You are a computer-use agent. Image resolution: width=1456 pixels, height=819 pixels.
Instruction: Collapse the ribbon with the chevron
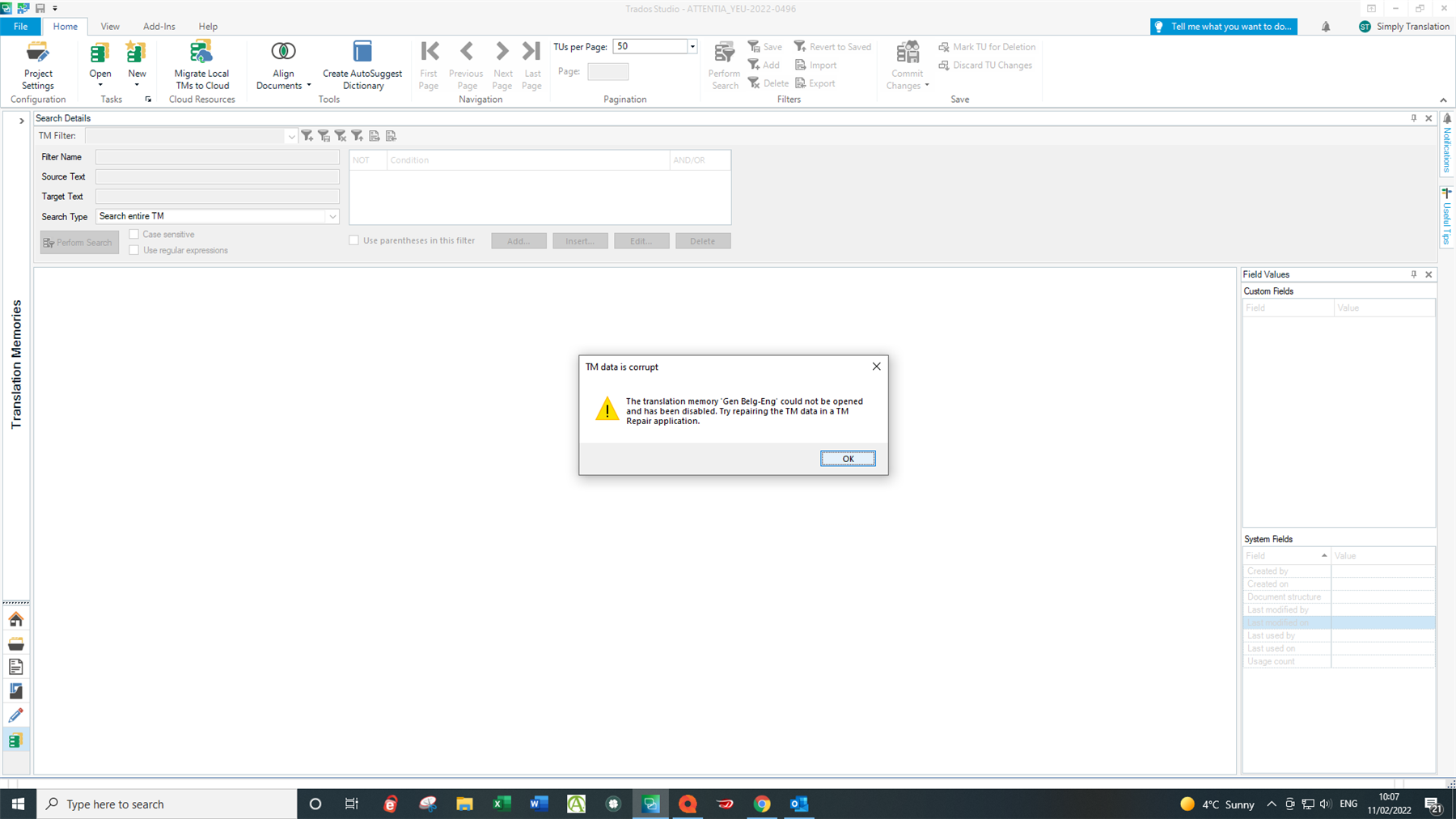coord(1443,100)
